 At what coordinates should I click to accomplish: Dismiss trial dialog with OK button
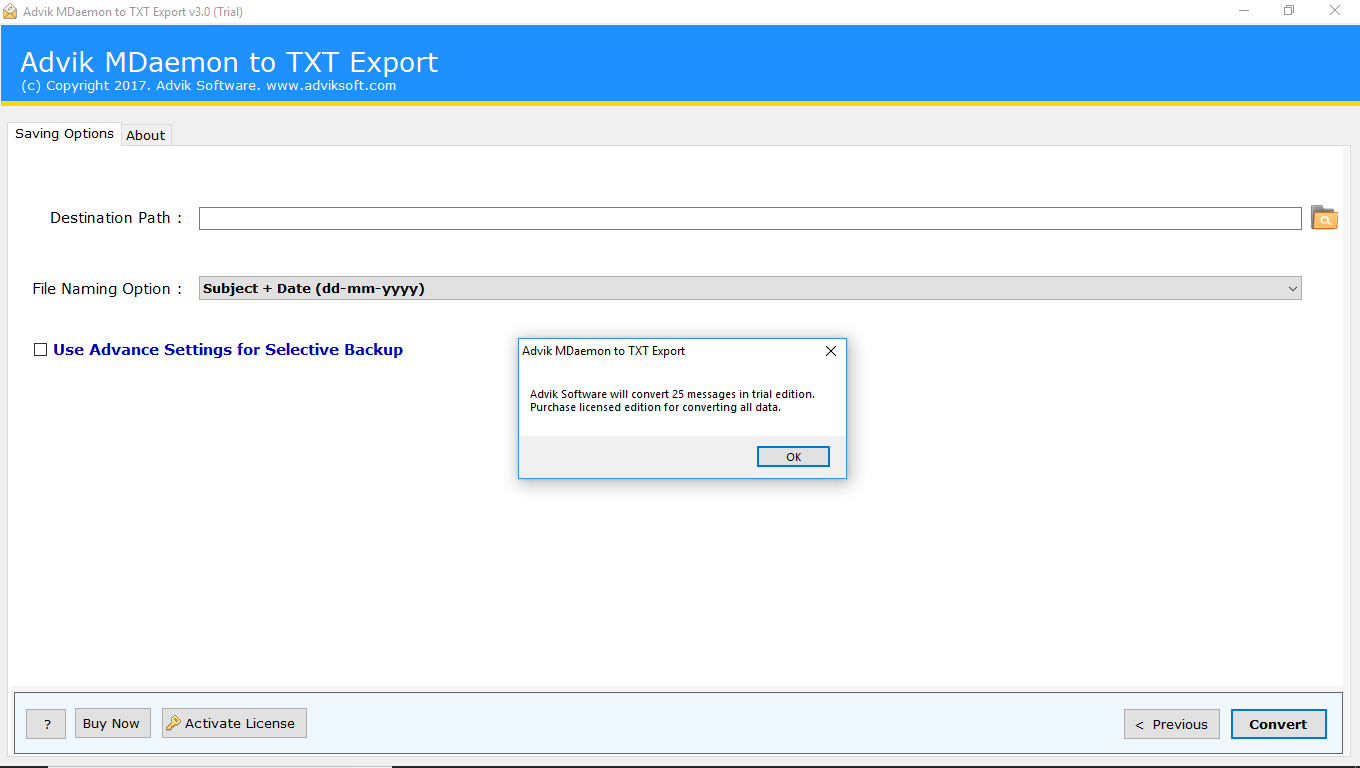pyautogui.click(x=793, y=456)
